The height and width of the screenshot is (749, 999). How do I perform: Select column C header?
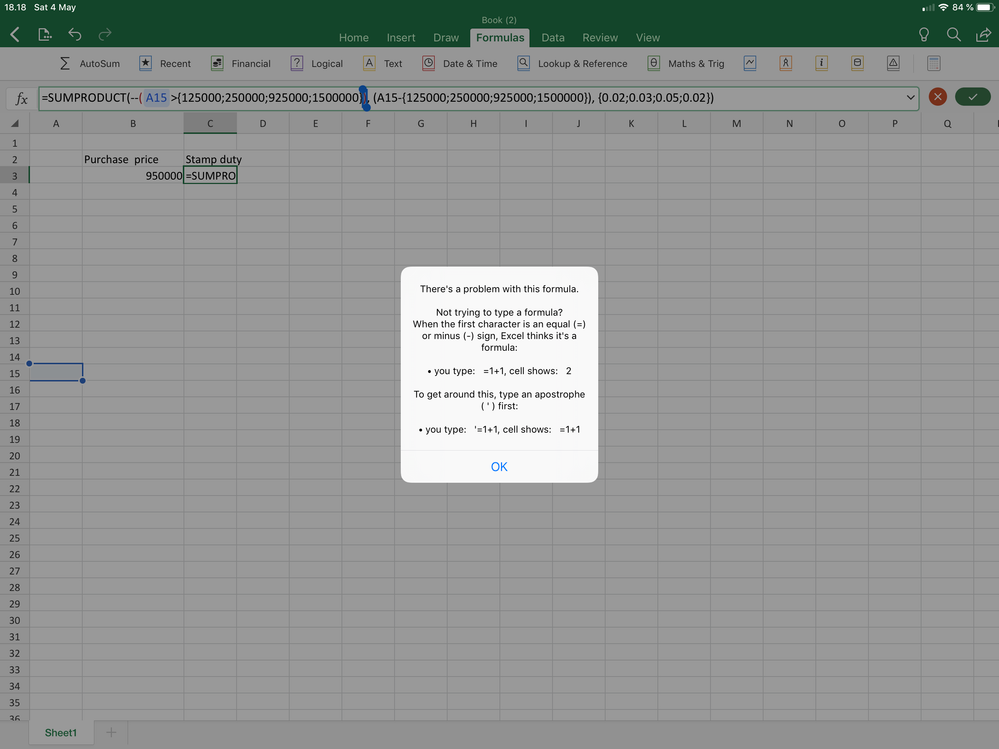(210, 124)
